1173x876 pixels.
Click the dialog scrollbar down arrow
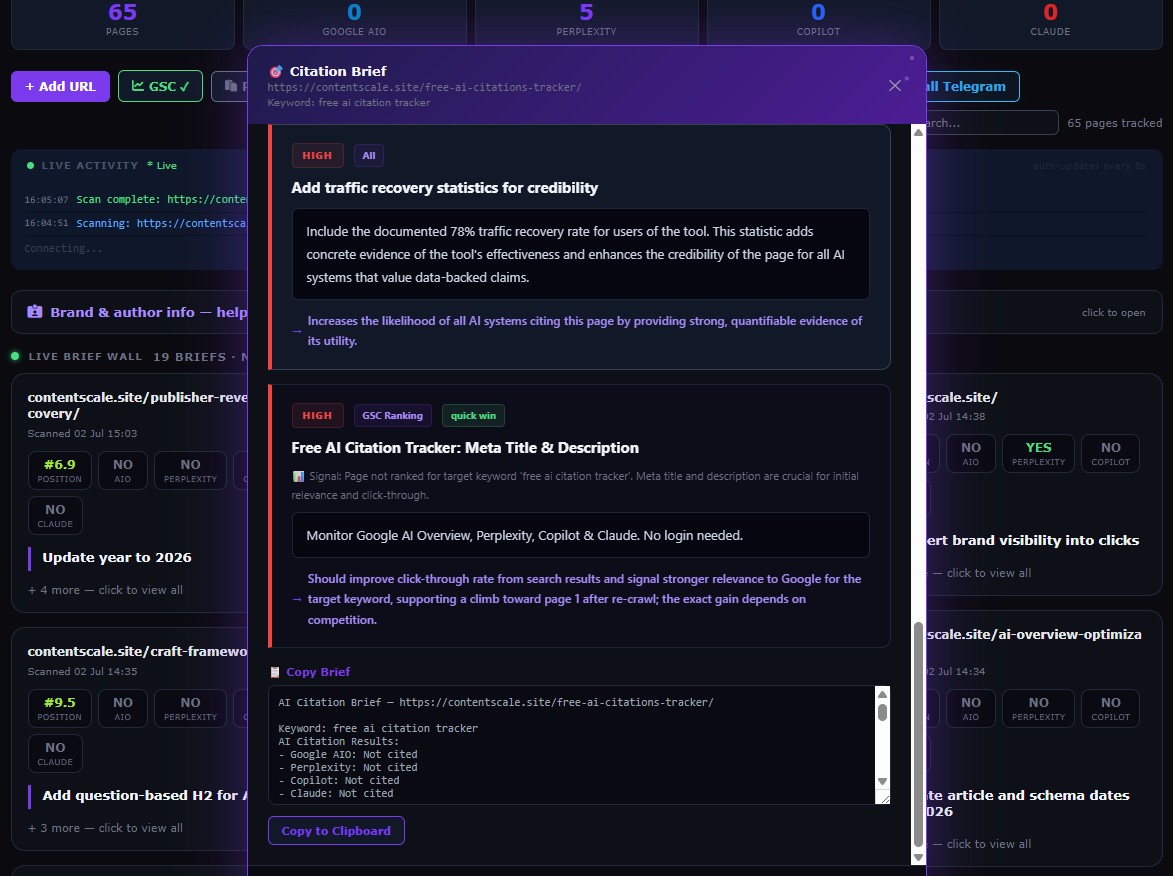[x=918, y=858]
